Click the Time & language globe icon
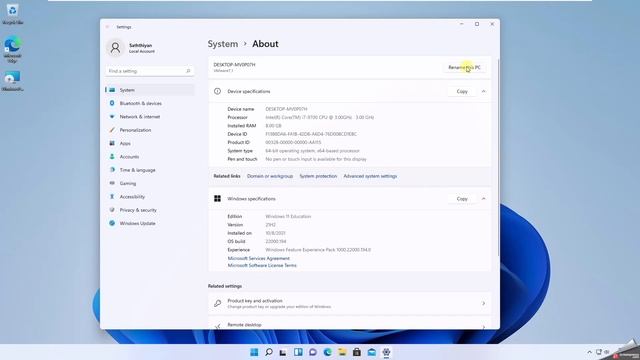This screenshot has height=360, width=640. (112, 170)
